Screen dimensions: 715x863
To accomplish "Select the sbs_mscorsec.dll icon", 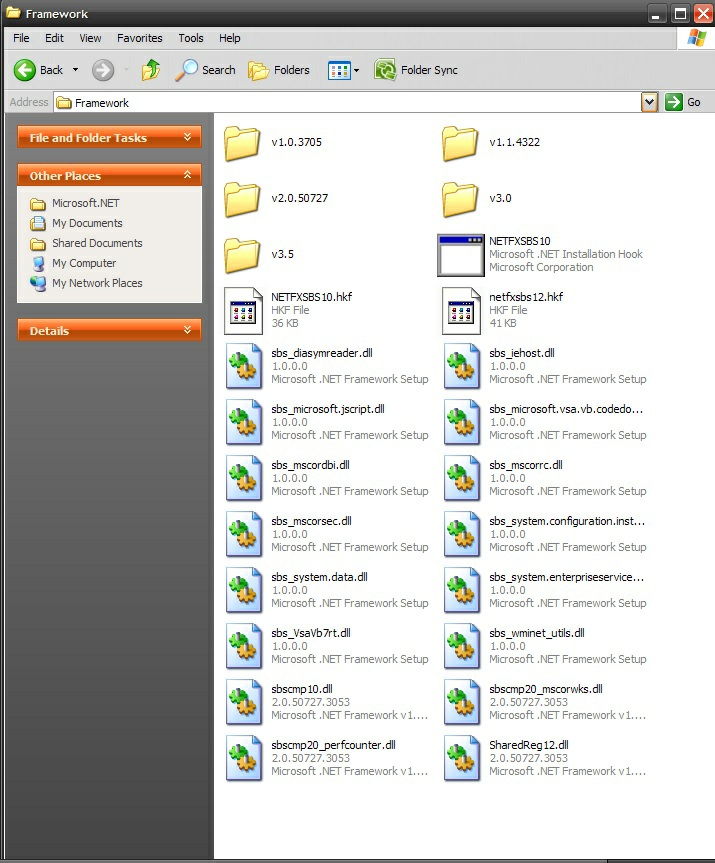I will coord(243,535).
